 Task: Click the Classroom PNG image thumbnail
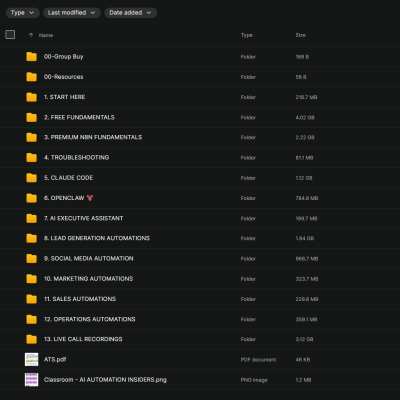(31, 380)
